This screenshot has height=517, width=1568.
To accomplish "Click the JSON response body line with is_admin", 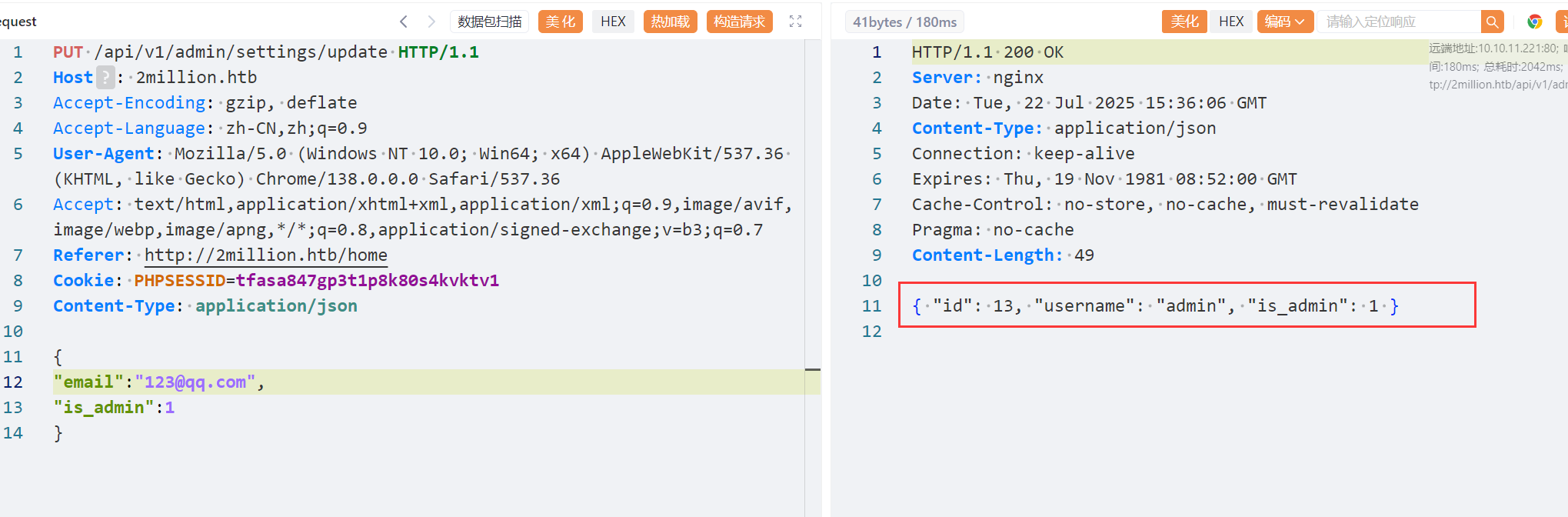I will point(1155,306).
